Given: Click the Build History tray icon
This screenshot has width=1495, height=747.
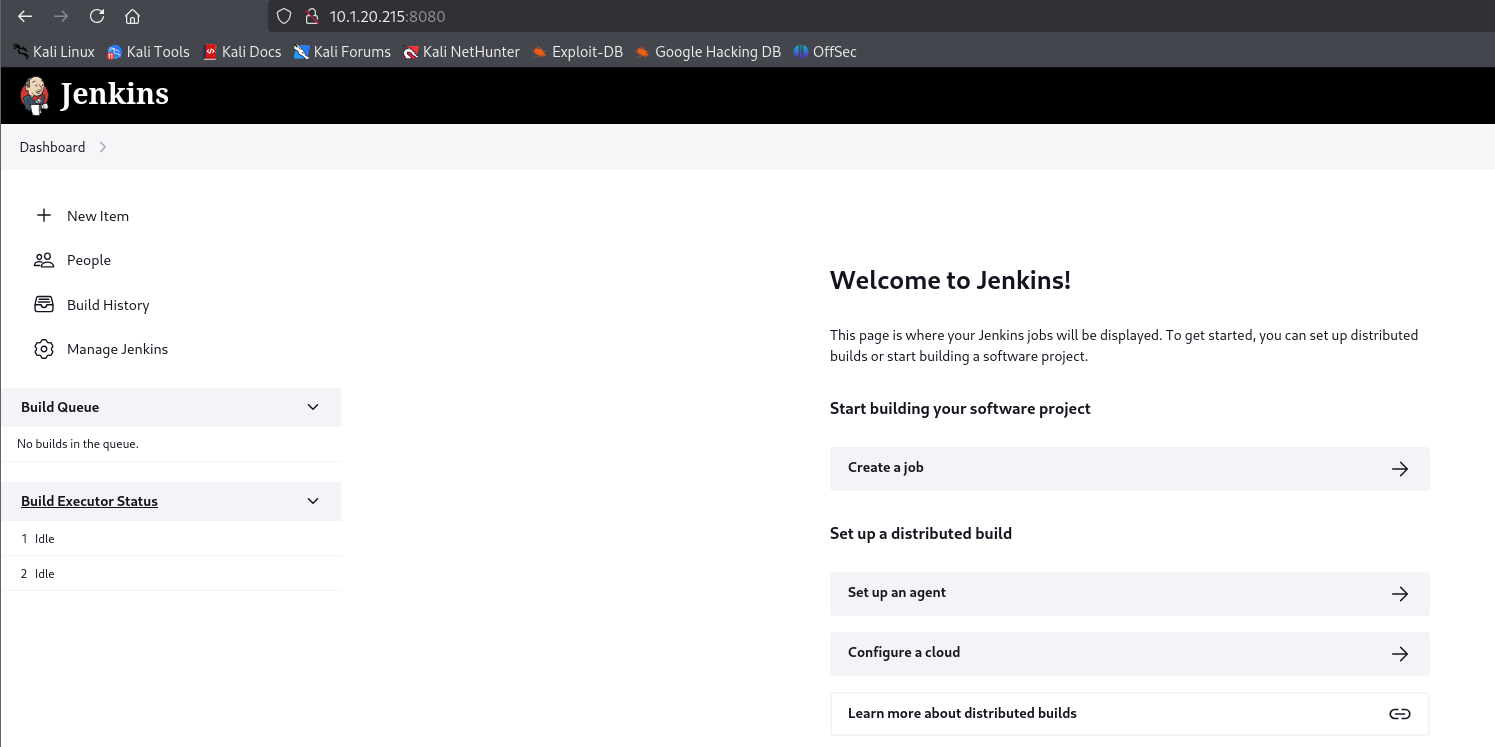Looking at the screenshot, I should [44, 304].
